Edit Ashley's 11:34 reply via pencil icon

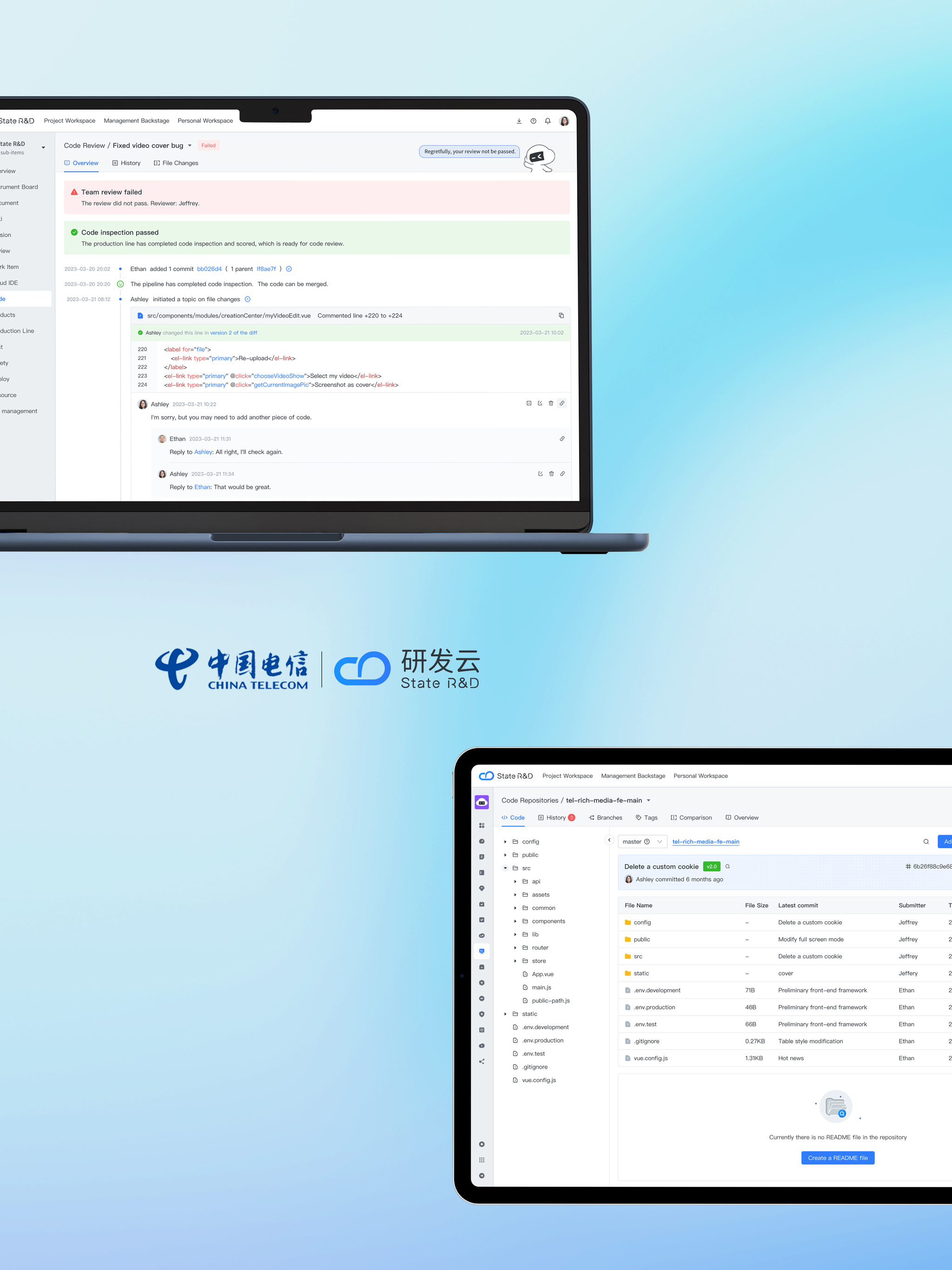(541, 474)
